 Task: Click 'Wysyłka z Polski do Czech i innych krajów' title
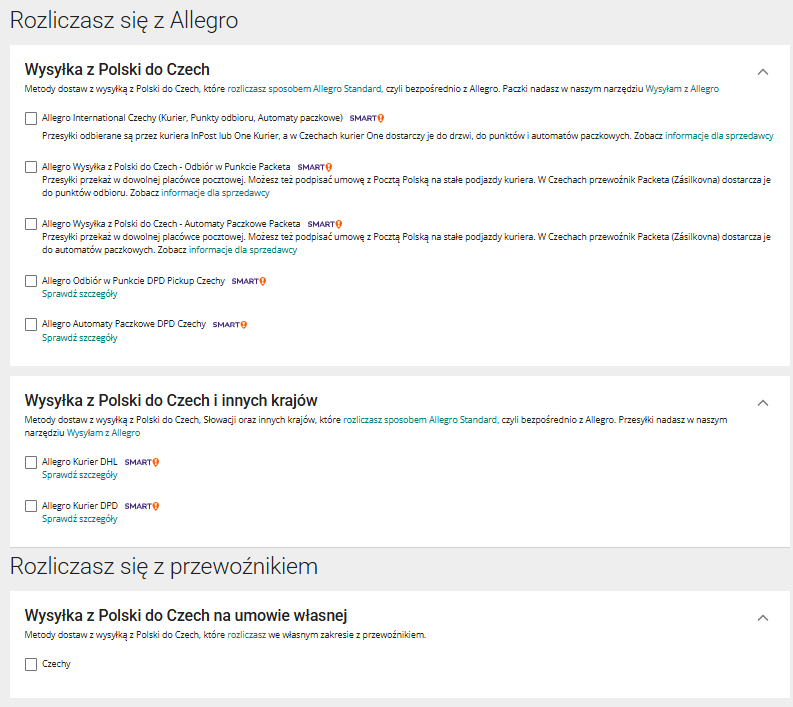tap(171, 401)
